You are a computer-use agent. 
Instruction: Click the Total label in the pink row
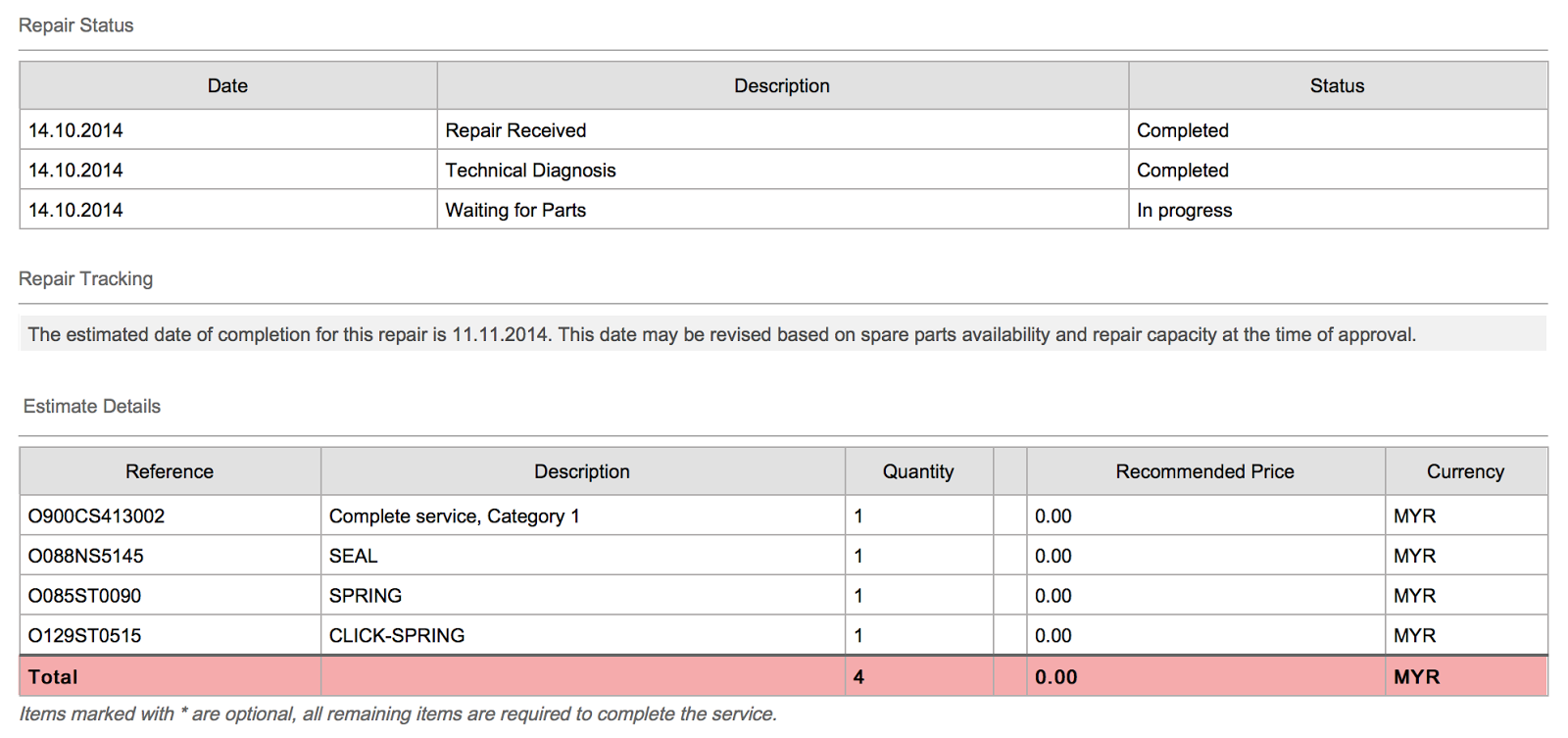[53, 677]
